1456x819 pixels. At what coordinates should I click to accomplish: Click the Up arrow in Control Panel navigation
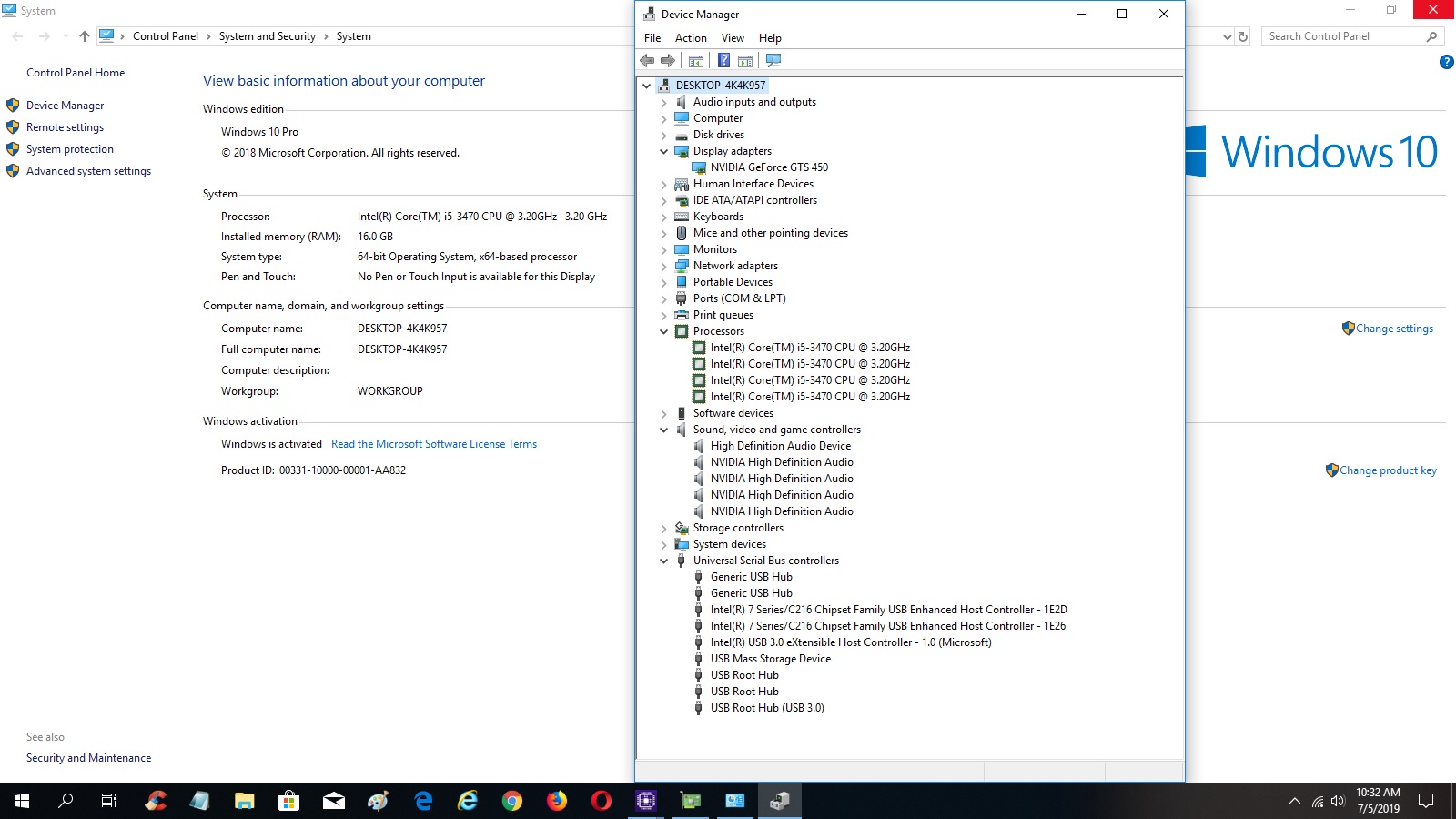85,36
